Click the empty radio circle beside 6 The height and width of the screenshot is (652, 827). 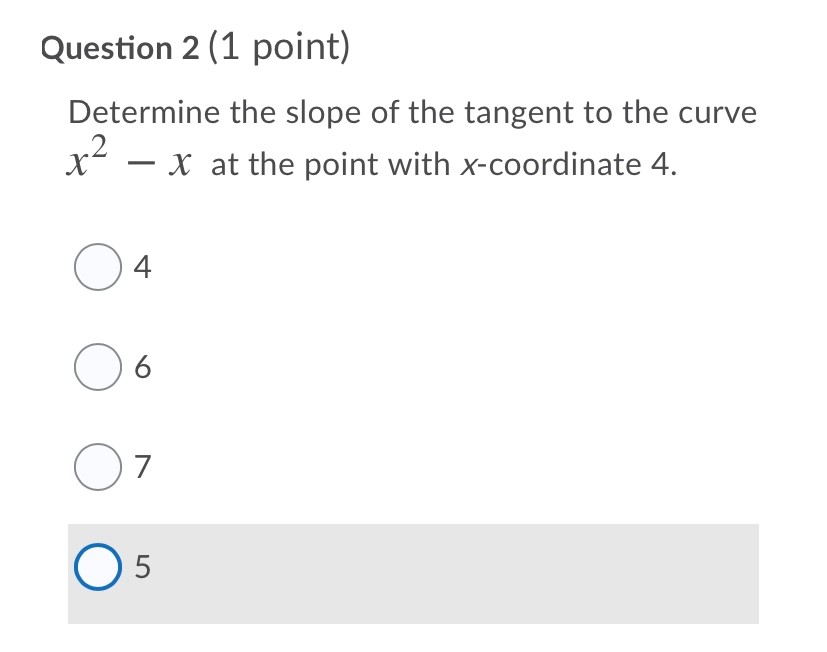[97, 368]
